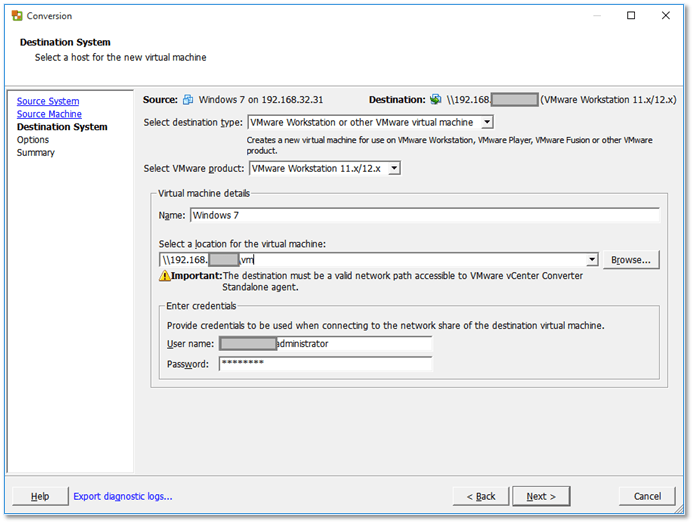
Task: Click the Conversion window app icon
Action: coord(17,16)
